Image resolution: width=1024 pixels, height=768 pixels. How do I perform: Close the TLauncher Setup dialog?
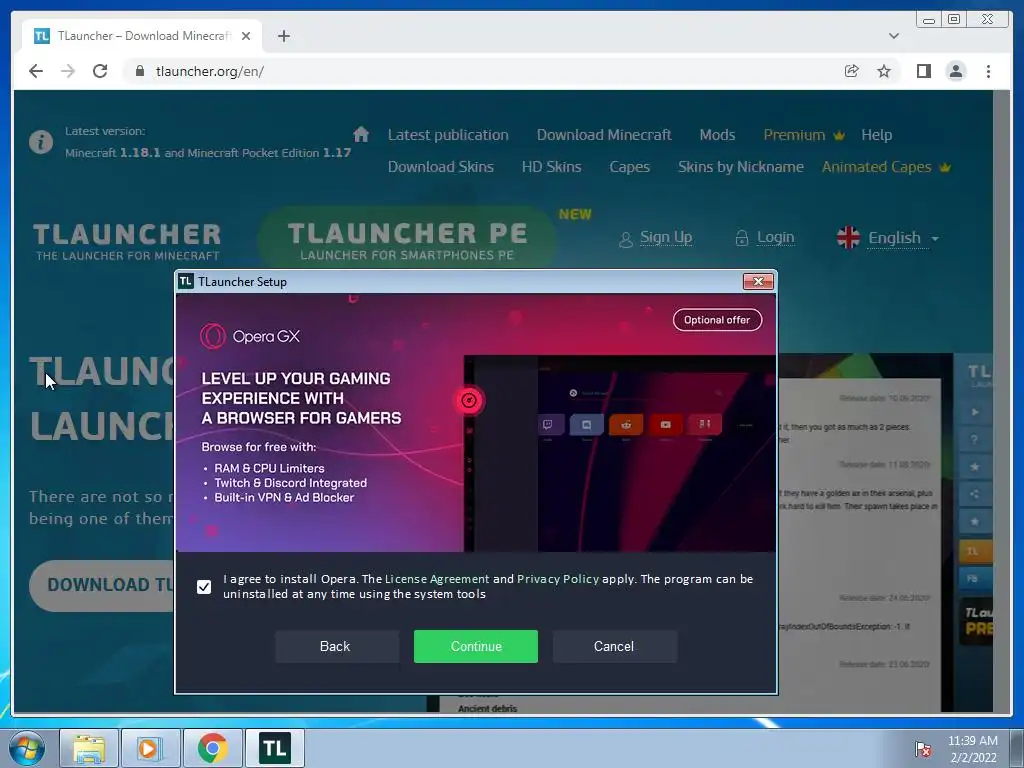(x=758, y=281)
